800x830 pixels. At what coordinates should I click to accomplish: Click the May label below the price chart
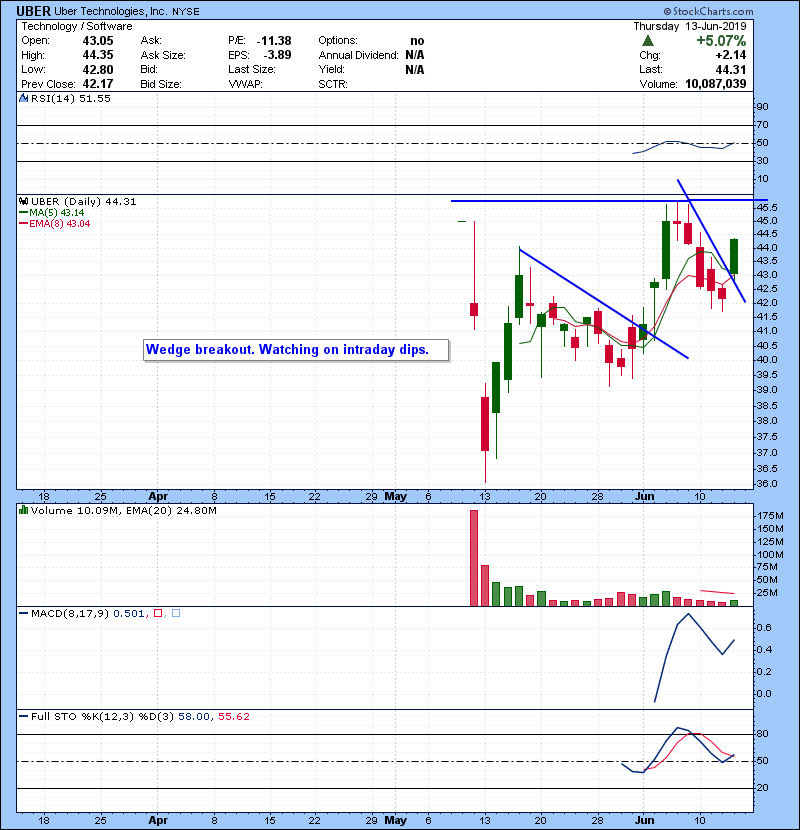[395, 497]
